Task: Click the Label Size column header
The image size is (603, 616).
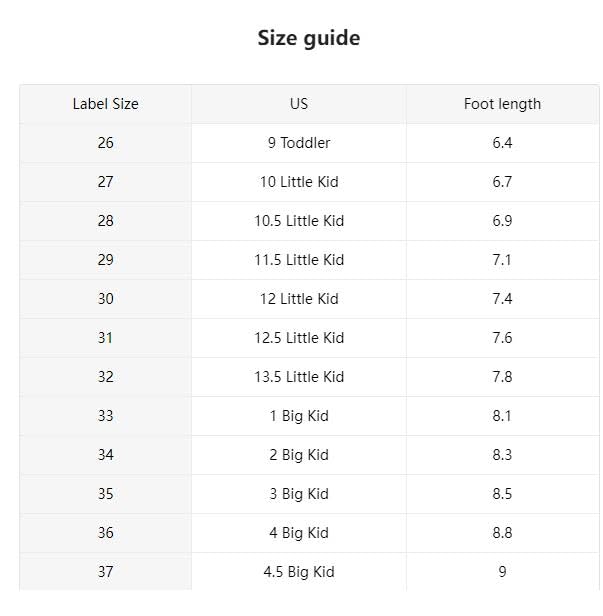Action: pyautogui.click(x=105, y=104)
